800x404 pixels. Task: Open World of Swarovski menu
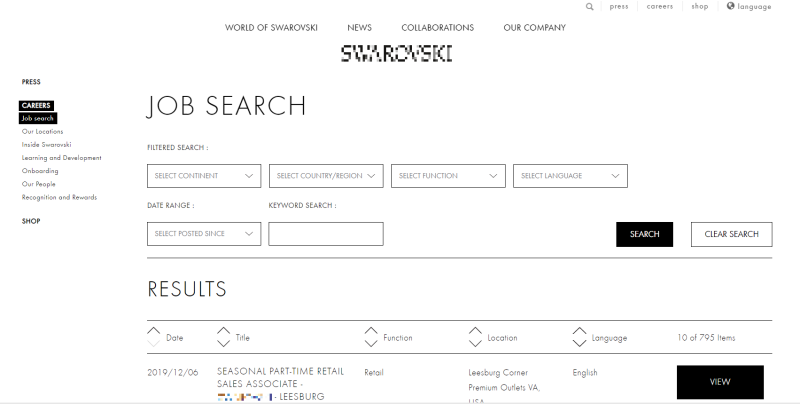pyautogui.click(x=271, y=28)
